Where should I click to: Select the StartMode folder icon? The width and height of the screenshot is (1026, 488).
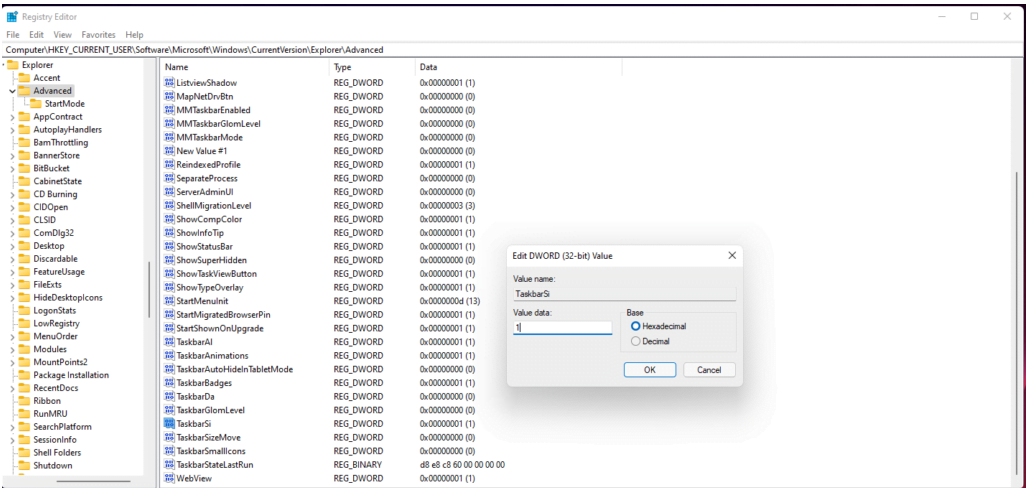[x=35, y=104]
